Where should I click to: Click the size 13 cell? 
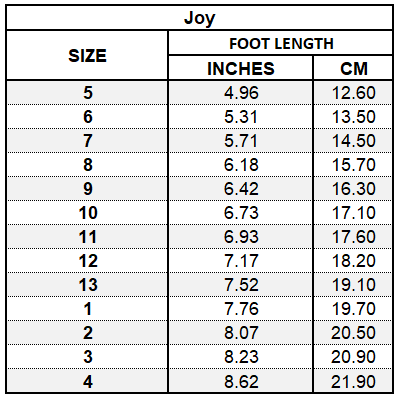tap(87, 285)
